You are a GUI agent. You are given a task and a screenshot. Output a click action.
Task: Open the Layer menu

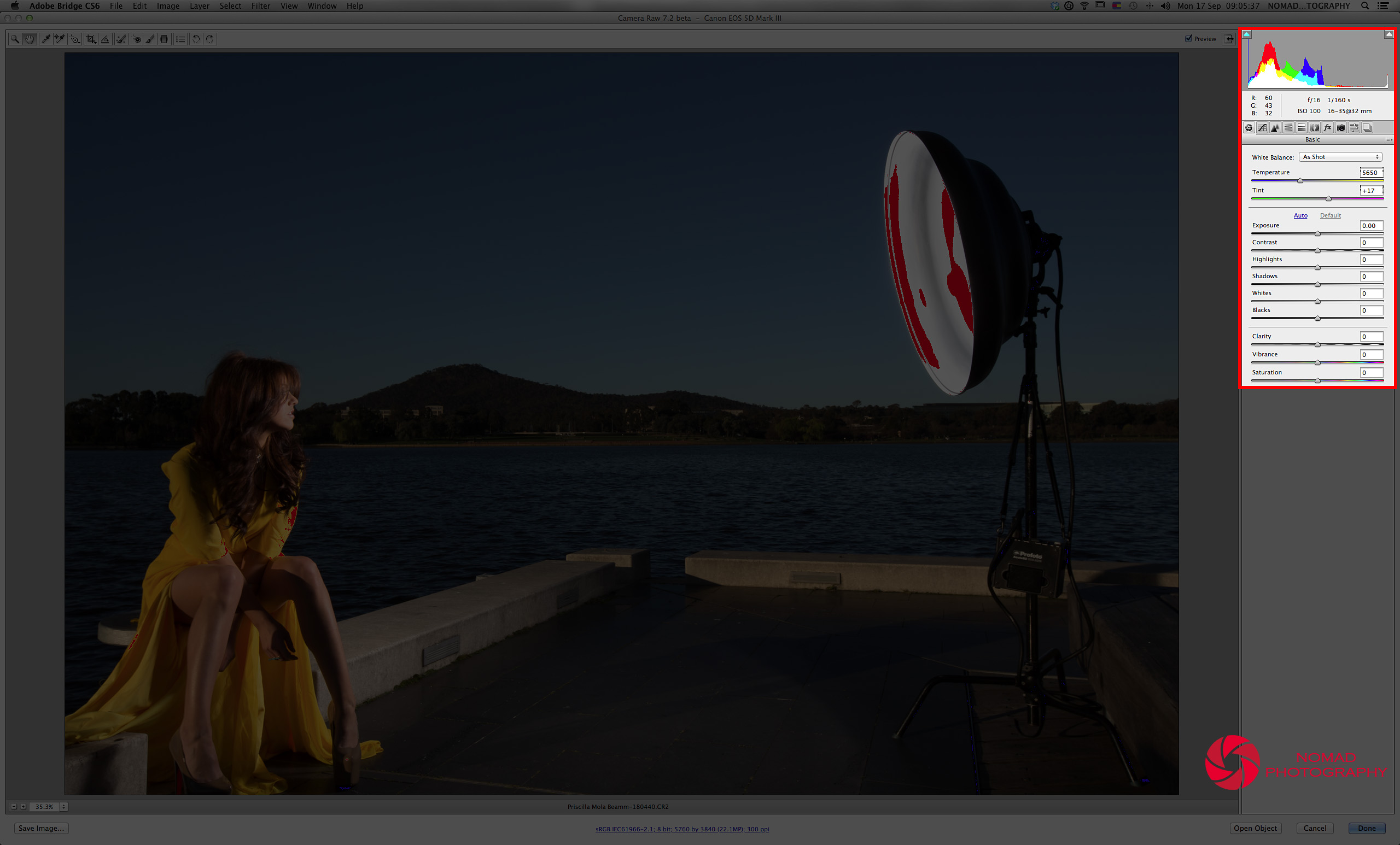pos(199,5)
